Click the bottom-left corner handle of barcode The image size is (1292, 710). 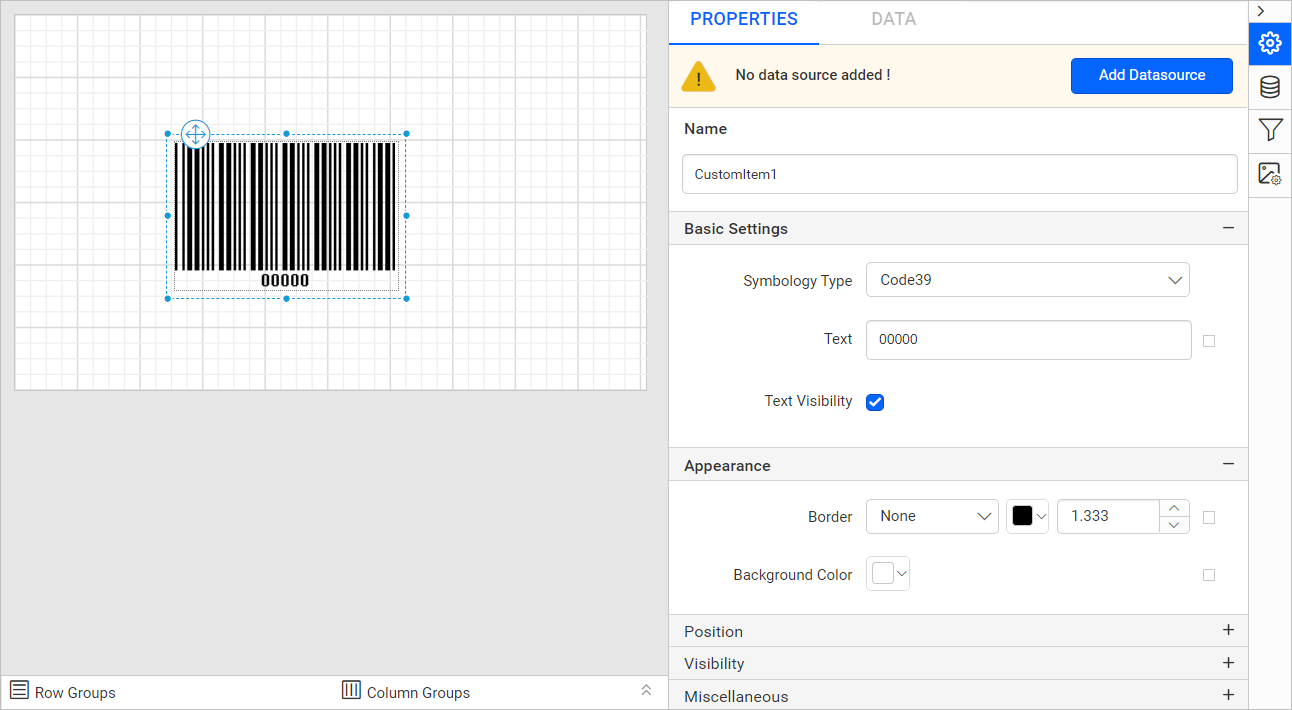click(167, 298)
